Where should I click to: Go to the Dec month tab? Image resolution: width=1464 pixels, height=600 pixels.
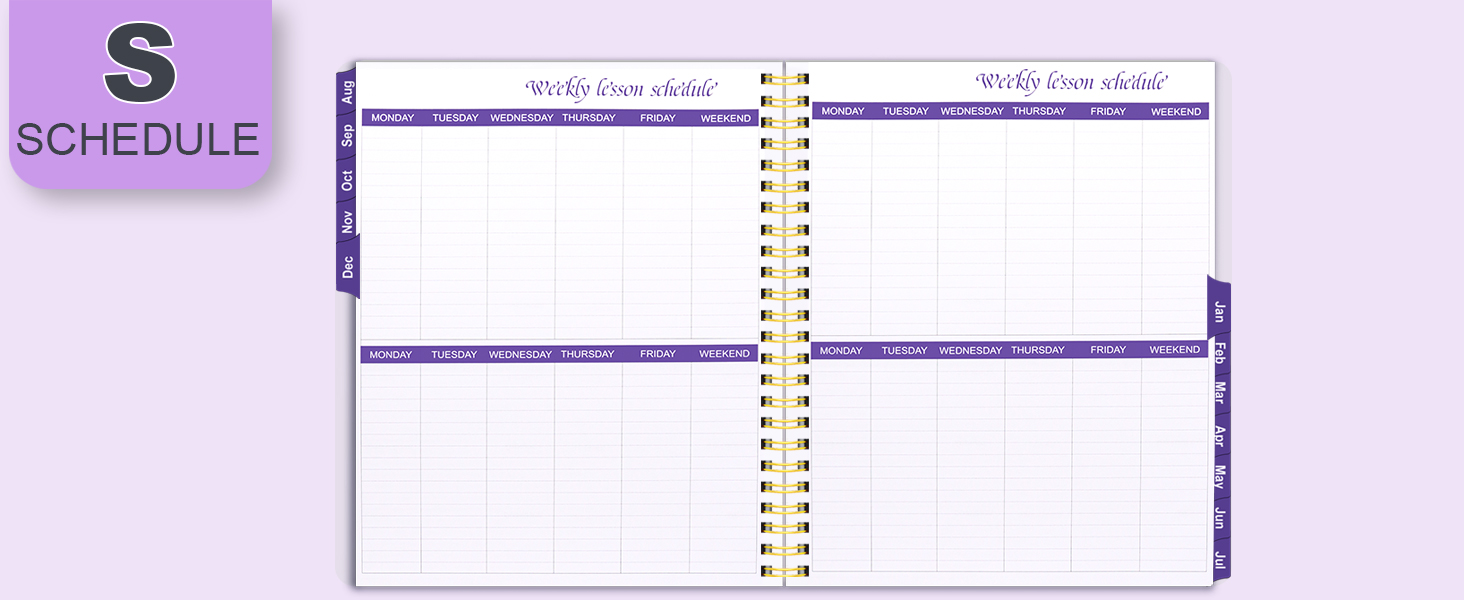tap(347, 267)
